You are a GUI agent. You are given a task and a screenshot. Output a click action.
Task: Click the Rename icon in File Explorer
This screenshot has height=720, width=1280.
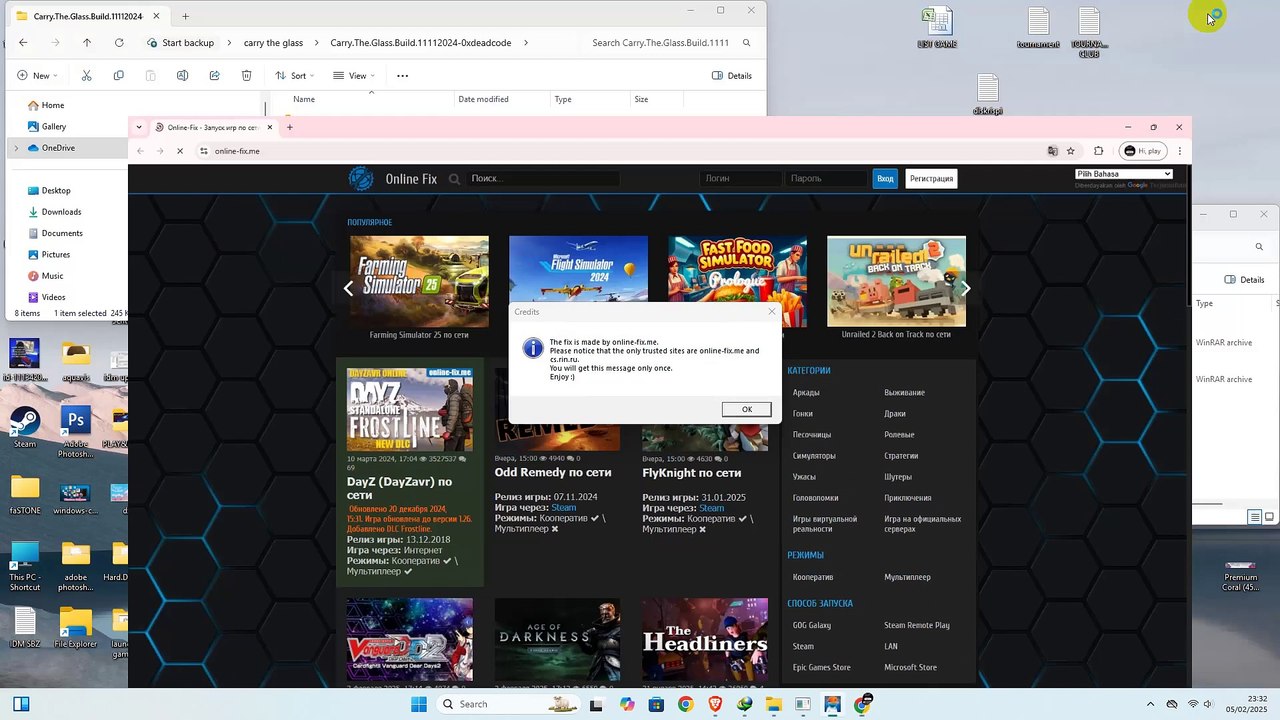(x=182, y=76)
